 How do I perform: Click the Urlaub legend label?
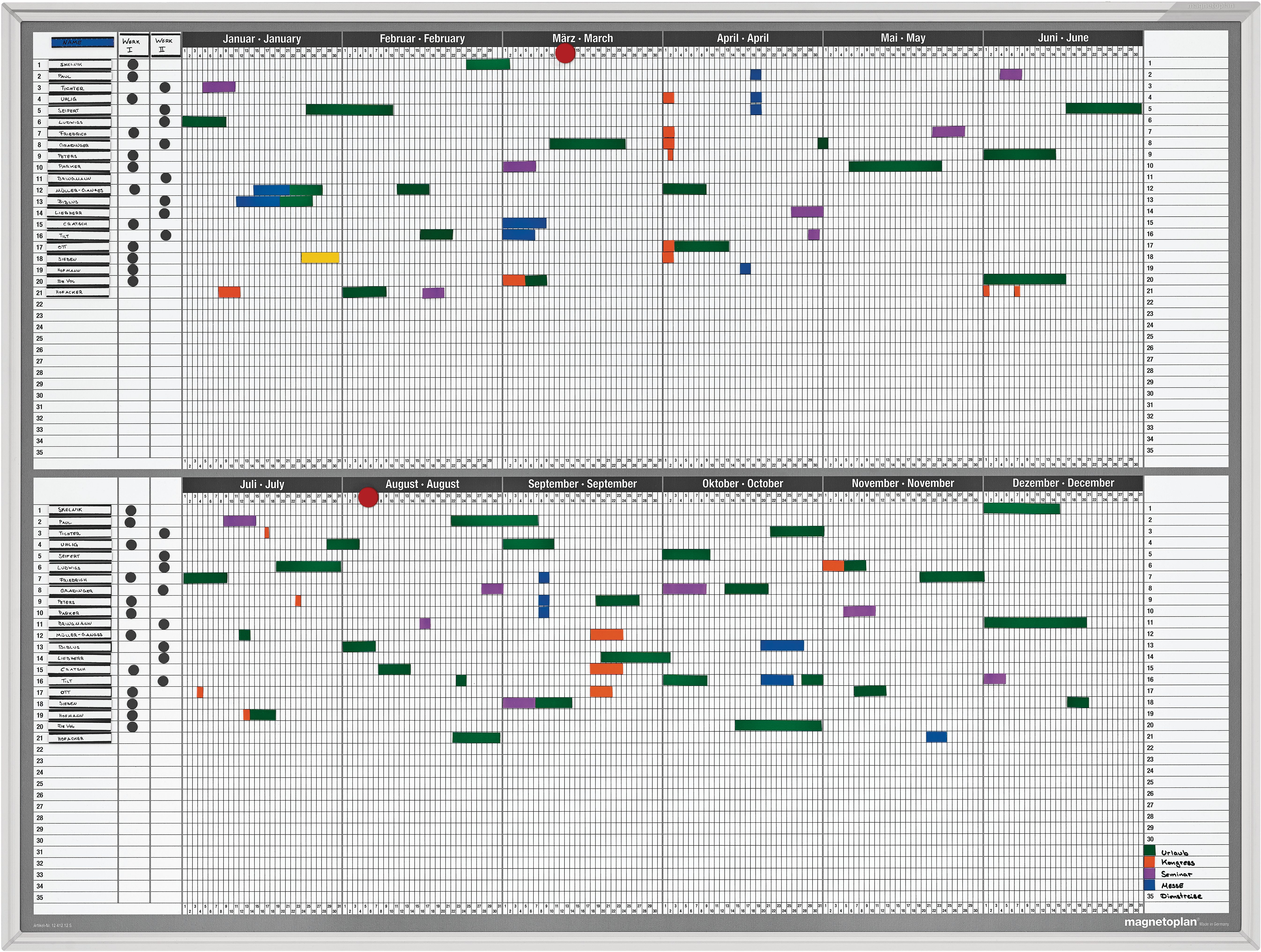(1174, 853)
